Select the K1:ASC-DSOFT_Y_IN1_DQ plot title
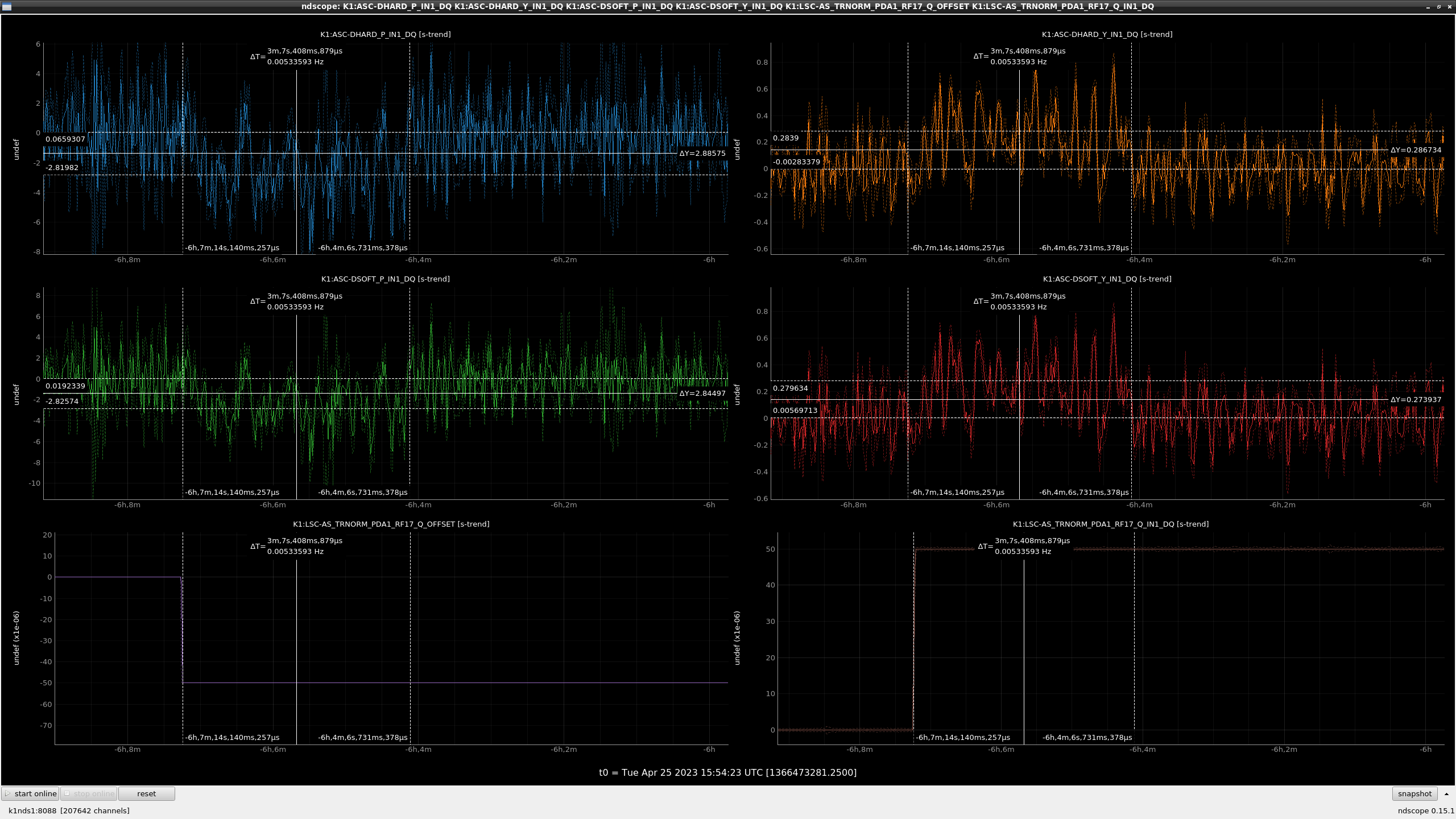Image resolution: width=1456 pixels, height=819 pixels. [1107, 279]
